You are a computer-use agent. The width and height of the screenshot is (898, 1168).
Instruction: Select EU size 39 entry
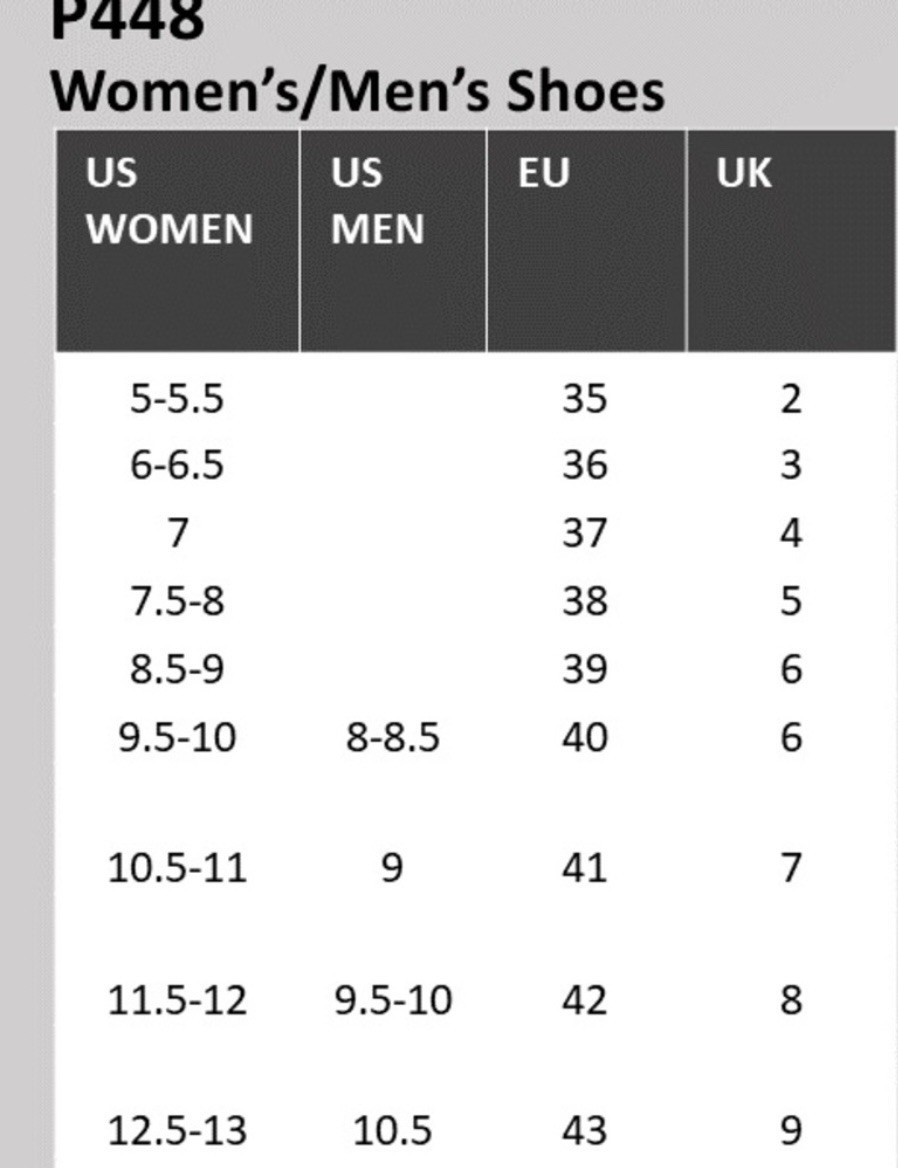pos(585,669)
